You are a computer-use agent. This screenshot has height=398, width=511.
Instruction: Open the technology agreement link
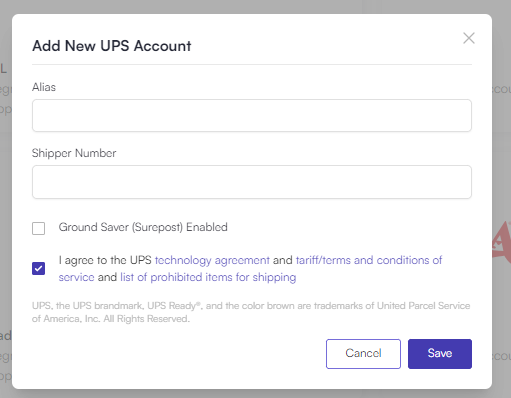point(212,260)
